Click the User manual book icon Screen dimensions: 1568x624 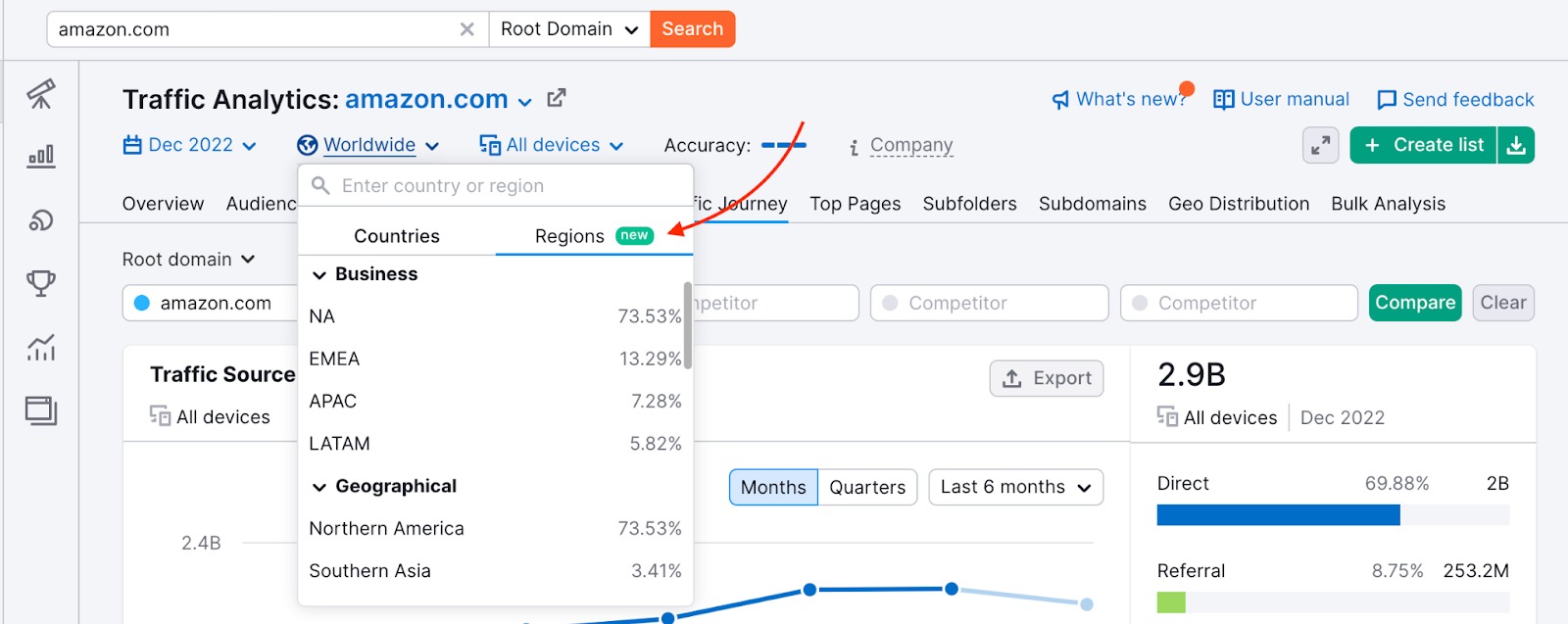[x=1223, y=100]
